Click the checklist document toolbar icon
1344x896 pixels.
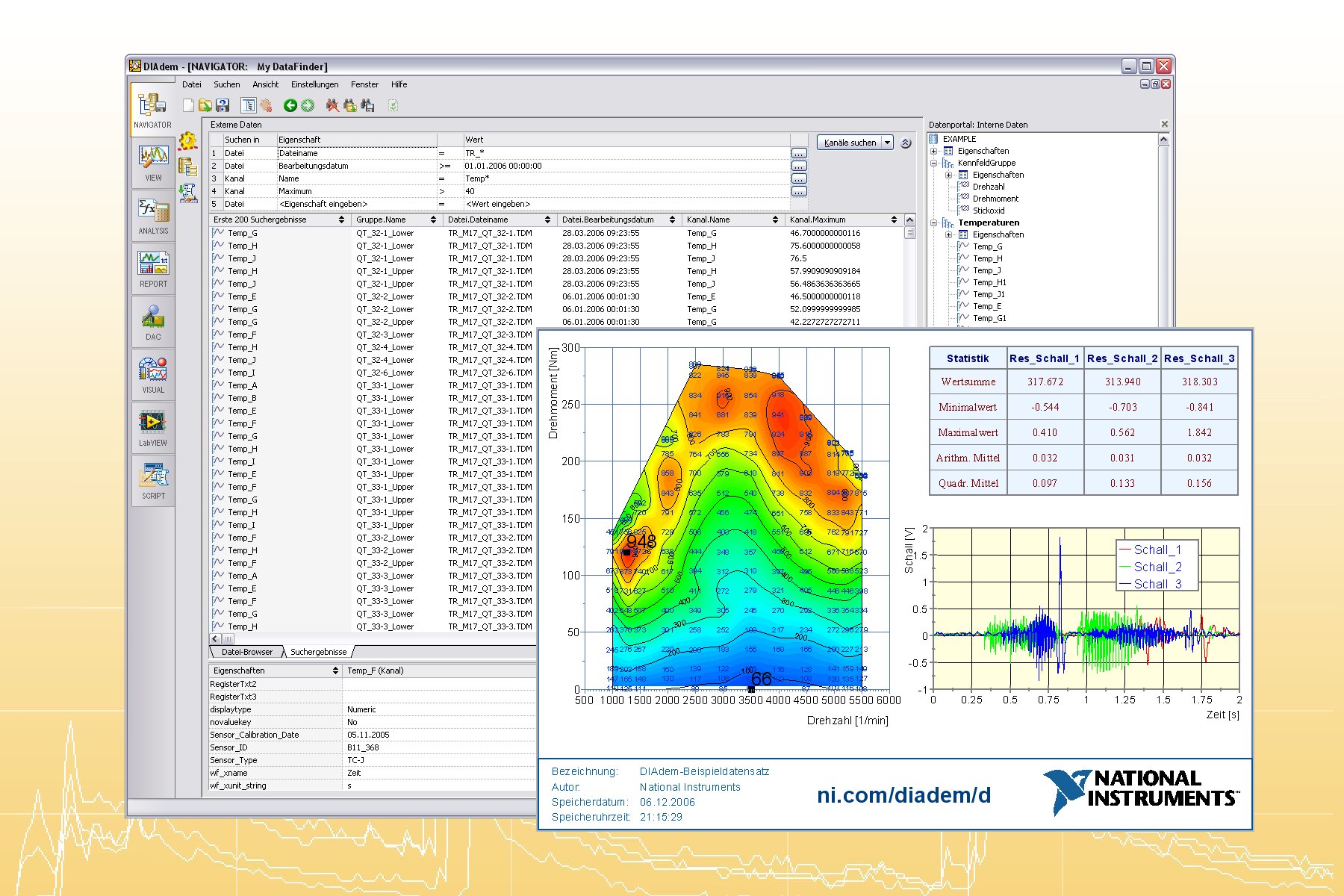(393, 105)
